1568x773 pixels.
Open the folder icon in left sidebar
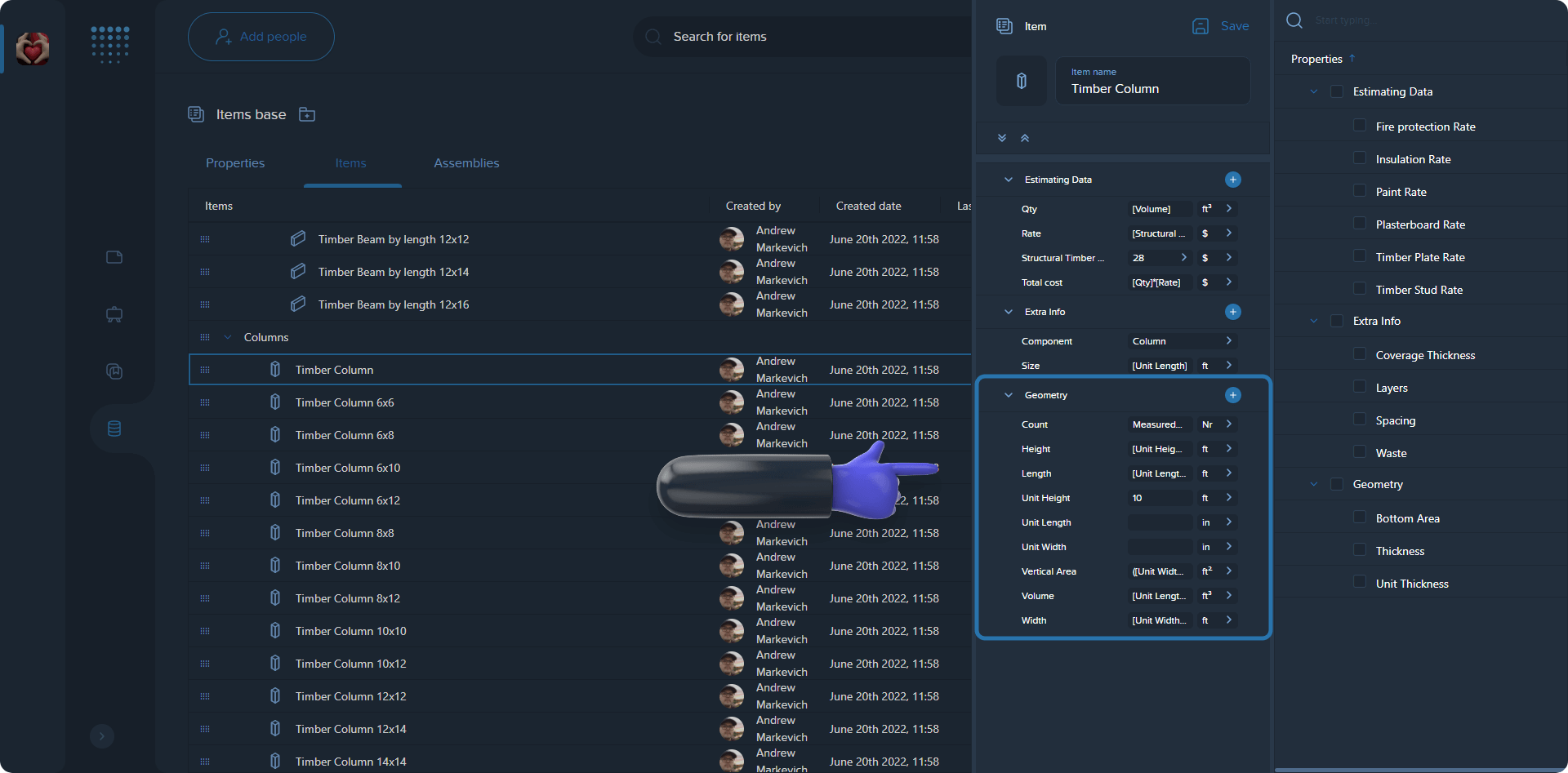click(x=114, y=257)
